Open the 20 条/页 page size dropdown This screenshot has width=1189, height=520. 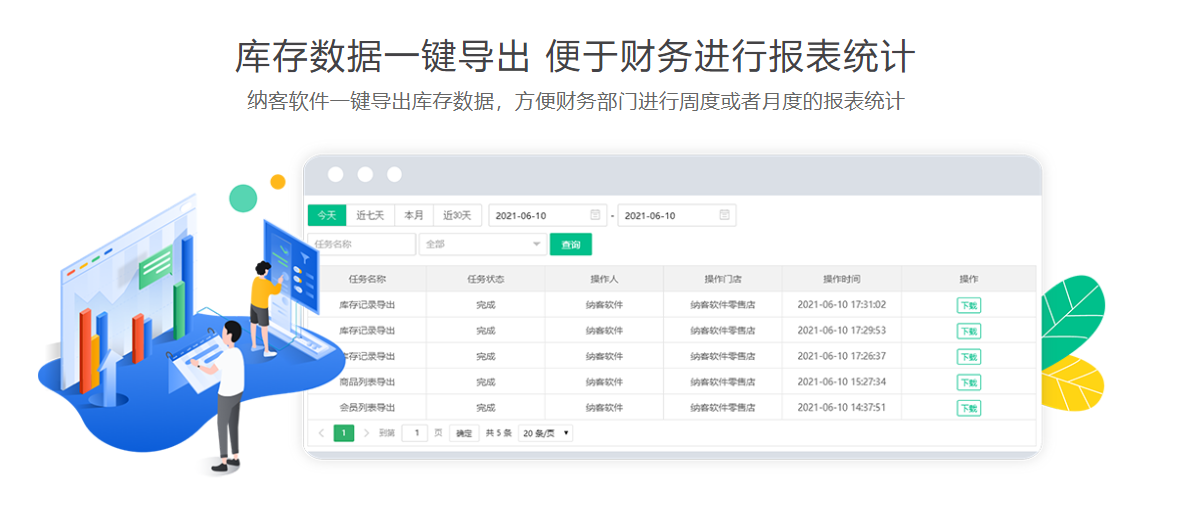tap(545, 433)
